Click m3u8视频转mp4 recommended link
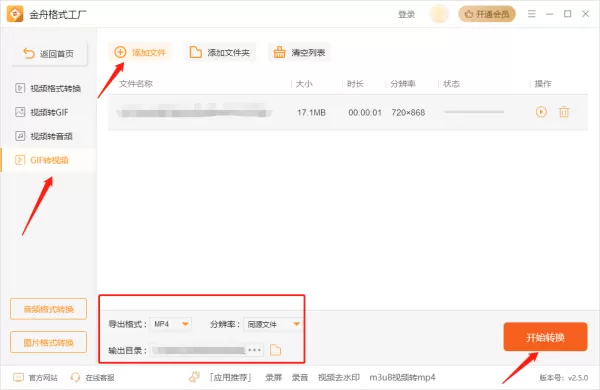 coord(402,378)
